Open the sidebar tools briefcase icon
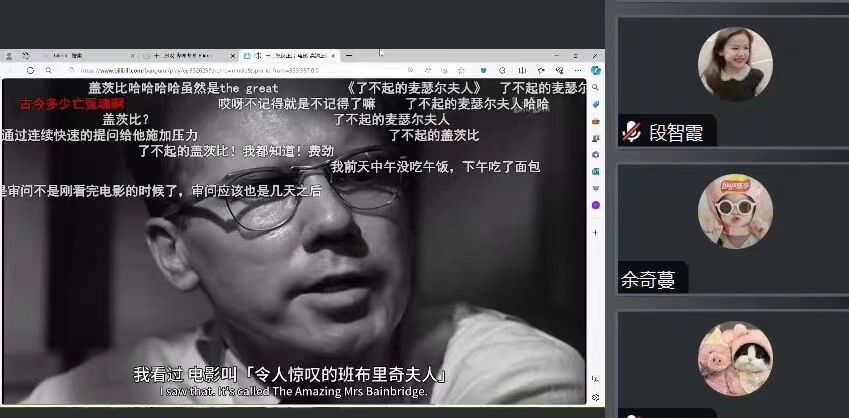This screenshot has height=418, width=849. [596, 121]
